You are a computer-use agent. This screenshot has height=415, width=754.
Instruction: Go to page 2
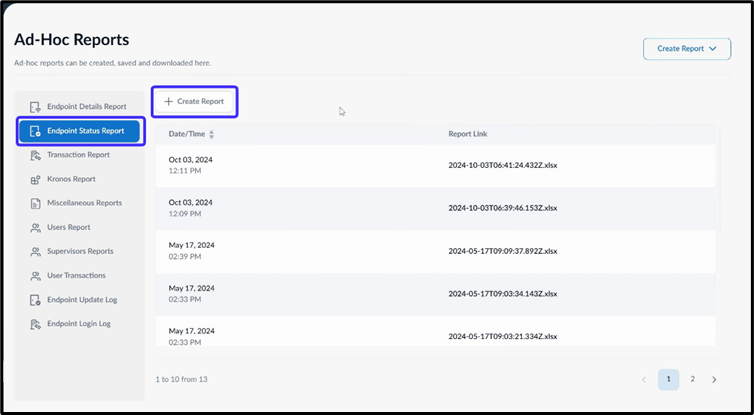[x=692, y=379]
